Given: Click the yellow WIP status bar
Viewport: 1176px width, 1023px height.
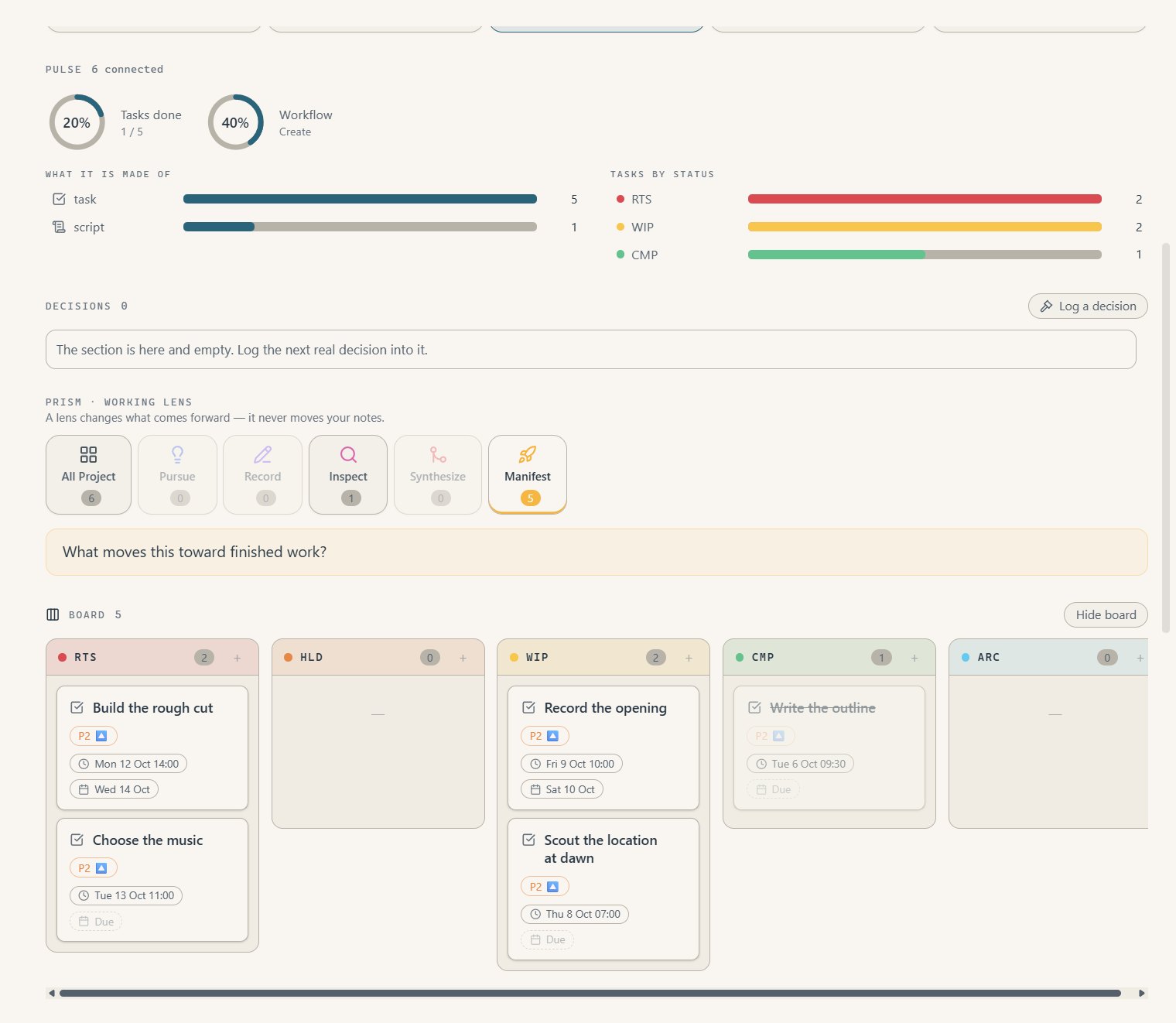Looking at the screenshot, I should (x=925, y=227).
